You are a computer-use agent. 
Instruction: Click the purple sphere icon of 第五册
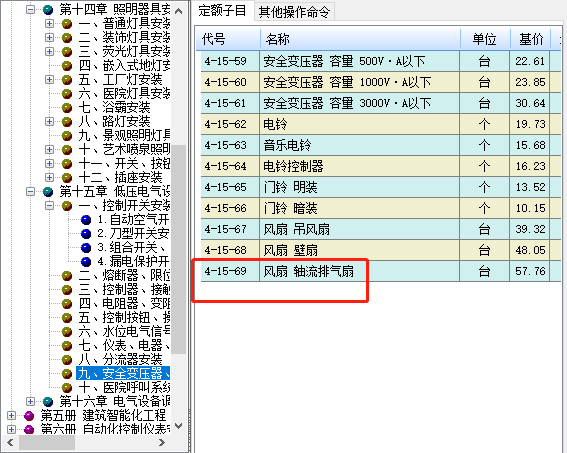coord(29,416)
